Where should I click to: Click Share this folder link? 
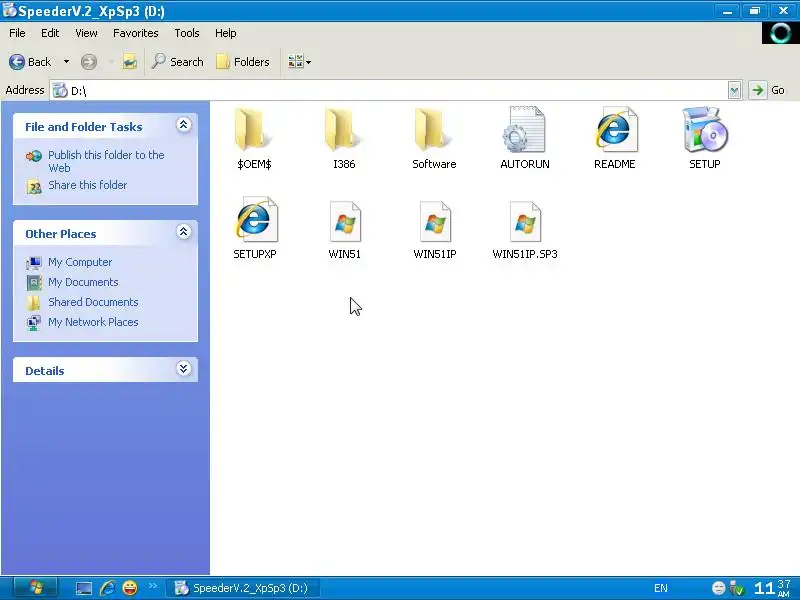88,185
